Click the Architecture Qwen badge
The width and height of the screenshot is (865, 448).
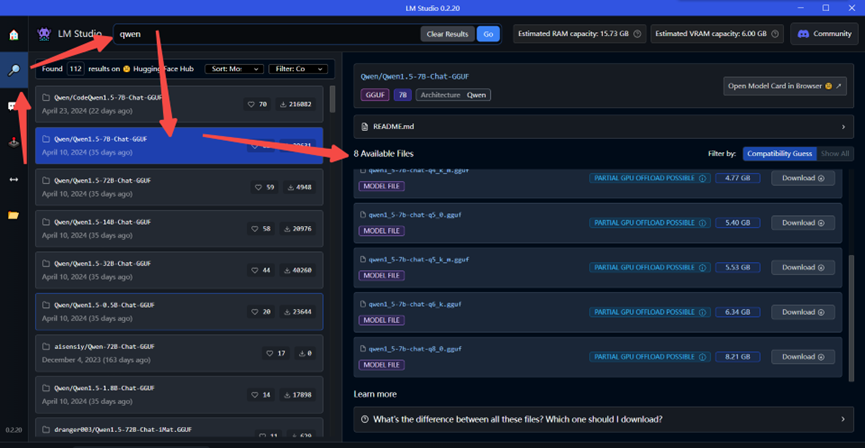(453, 95)
